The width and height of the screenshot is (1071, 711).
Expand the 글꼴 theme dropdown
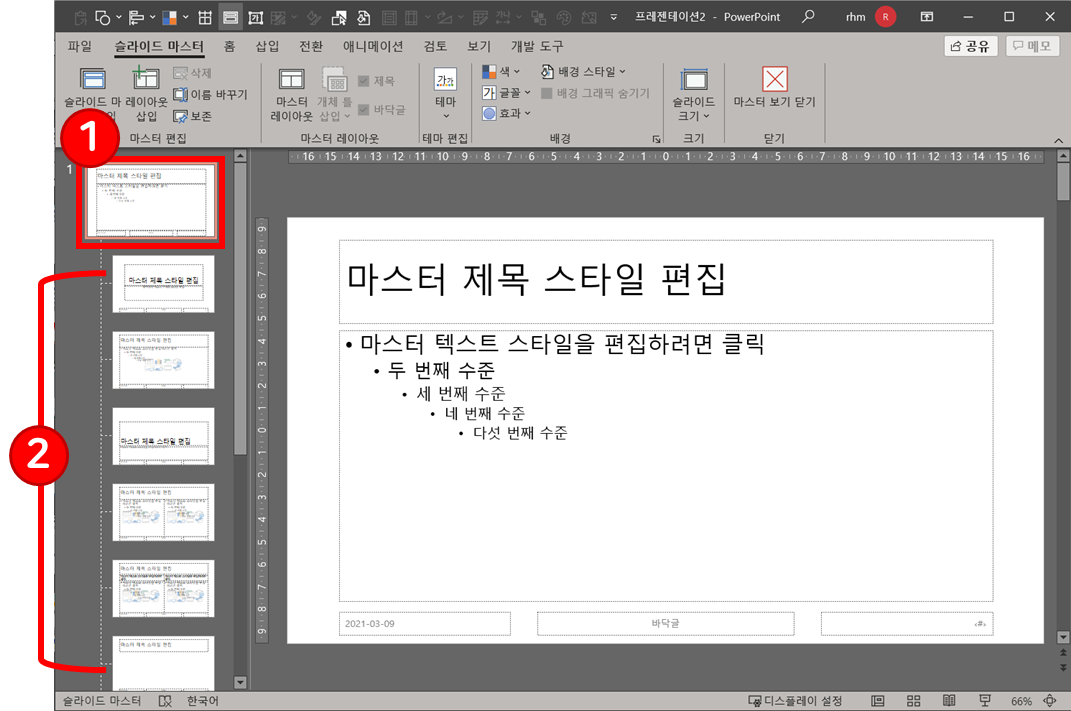pos(510,92)
